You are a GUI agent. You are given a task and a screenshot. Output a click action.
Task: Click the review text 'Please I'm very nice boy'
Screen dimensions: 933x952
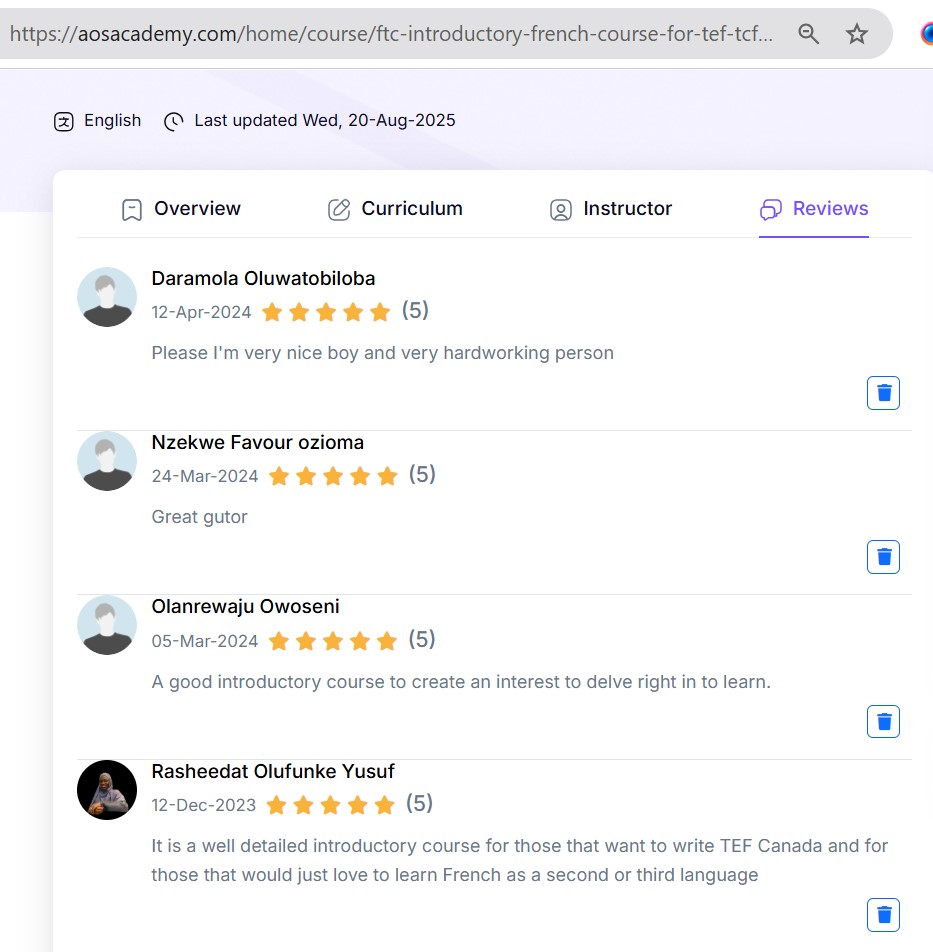(x=382, y=353)
